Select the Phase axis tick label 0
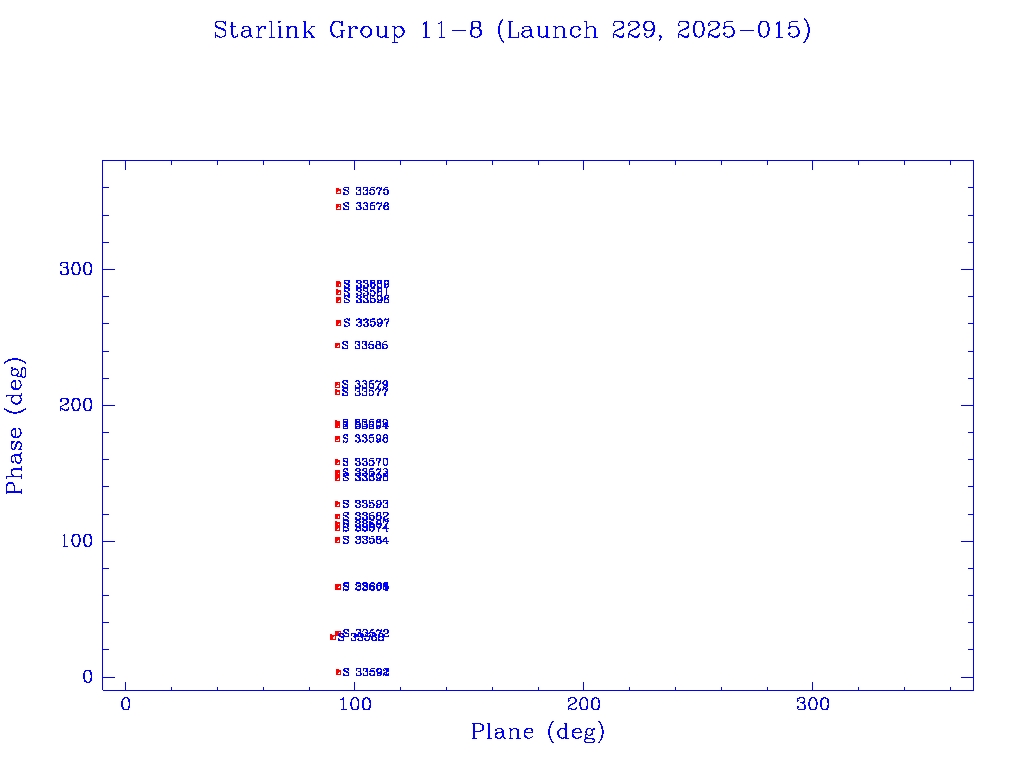Image resolution: width=1024 pixels, height=768 pixels. point(88,677)
